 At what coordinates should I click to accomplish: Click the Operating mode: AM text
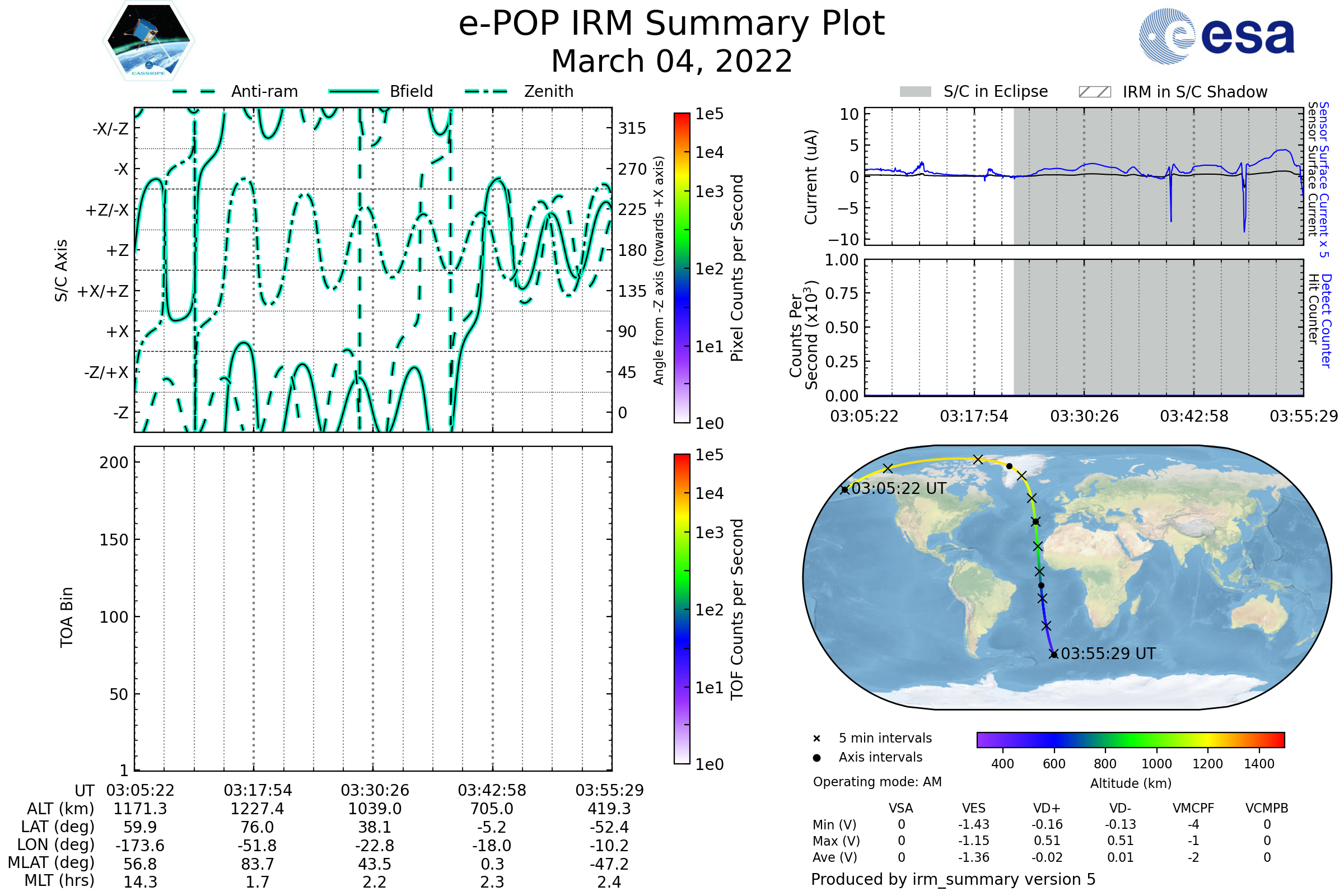coord(877,782)
